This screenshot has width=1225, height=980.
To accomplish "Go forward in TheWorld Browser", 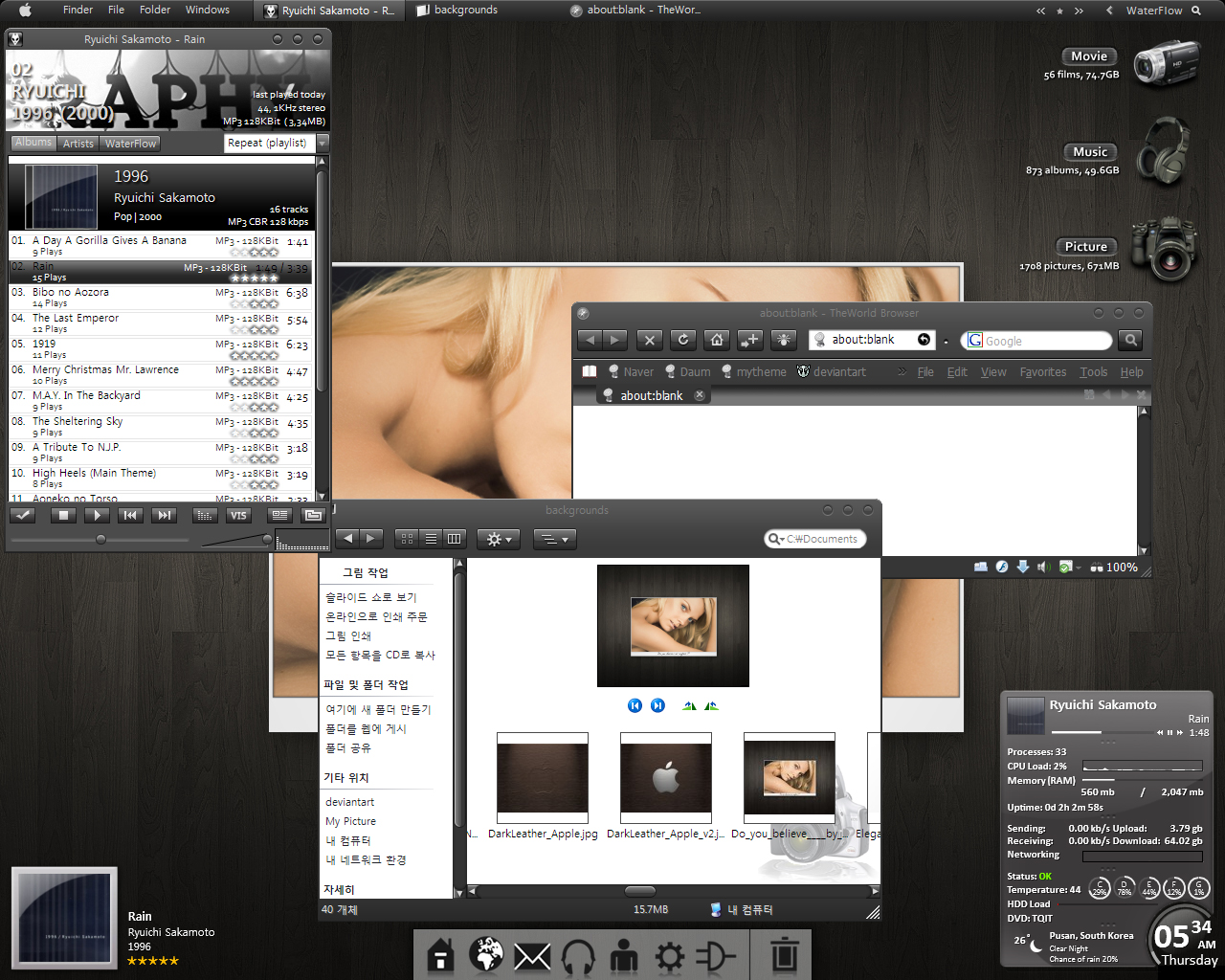I will [614, 340].
